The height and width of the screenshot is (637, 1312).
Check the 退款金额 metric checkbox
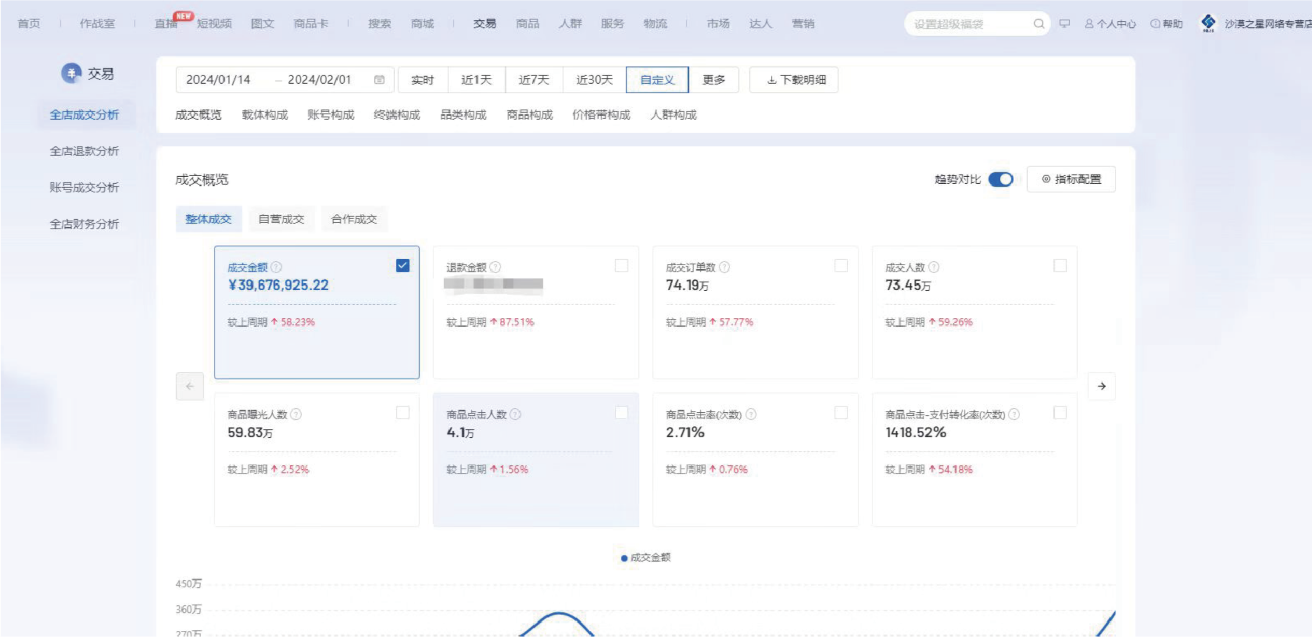pos(621,266)
